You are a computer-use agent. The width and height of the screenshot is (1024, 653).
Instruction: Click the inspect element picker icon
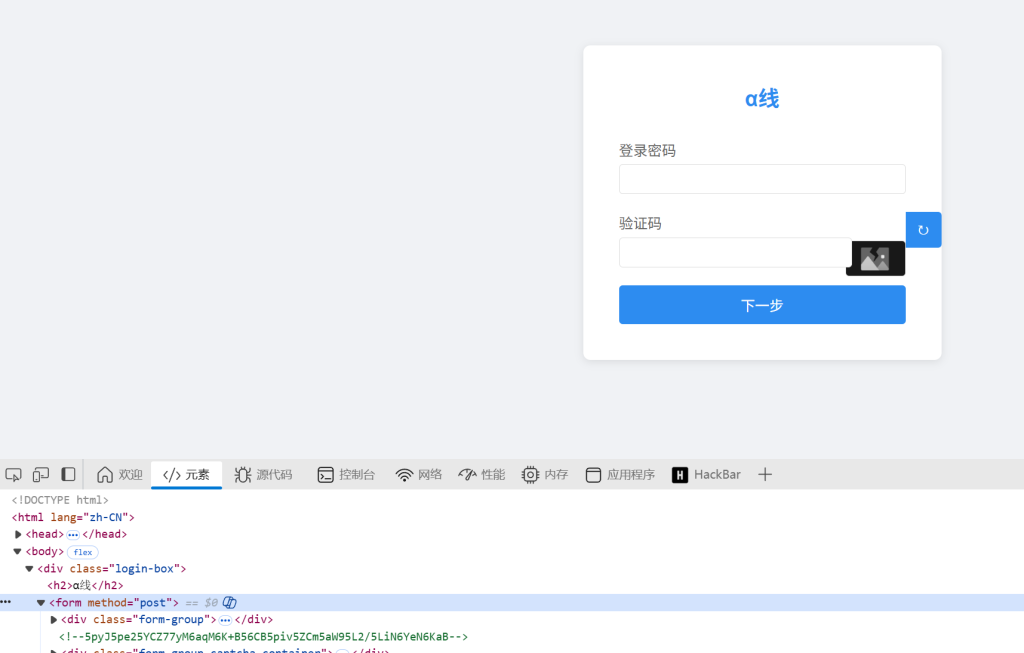pos(13,475)
